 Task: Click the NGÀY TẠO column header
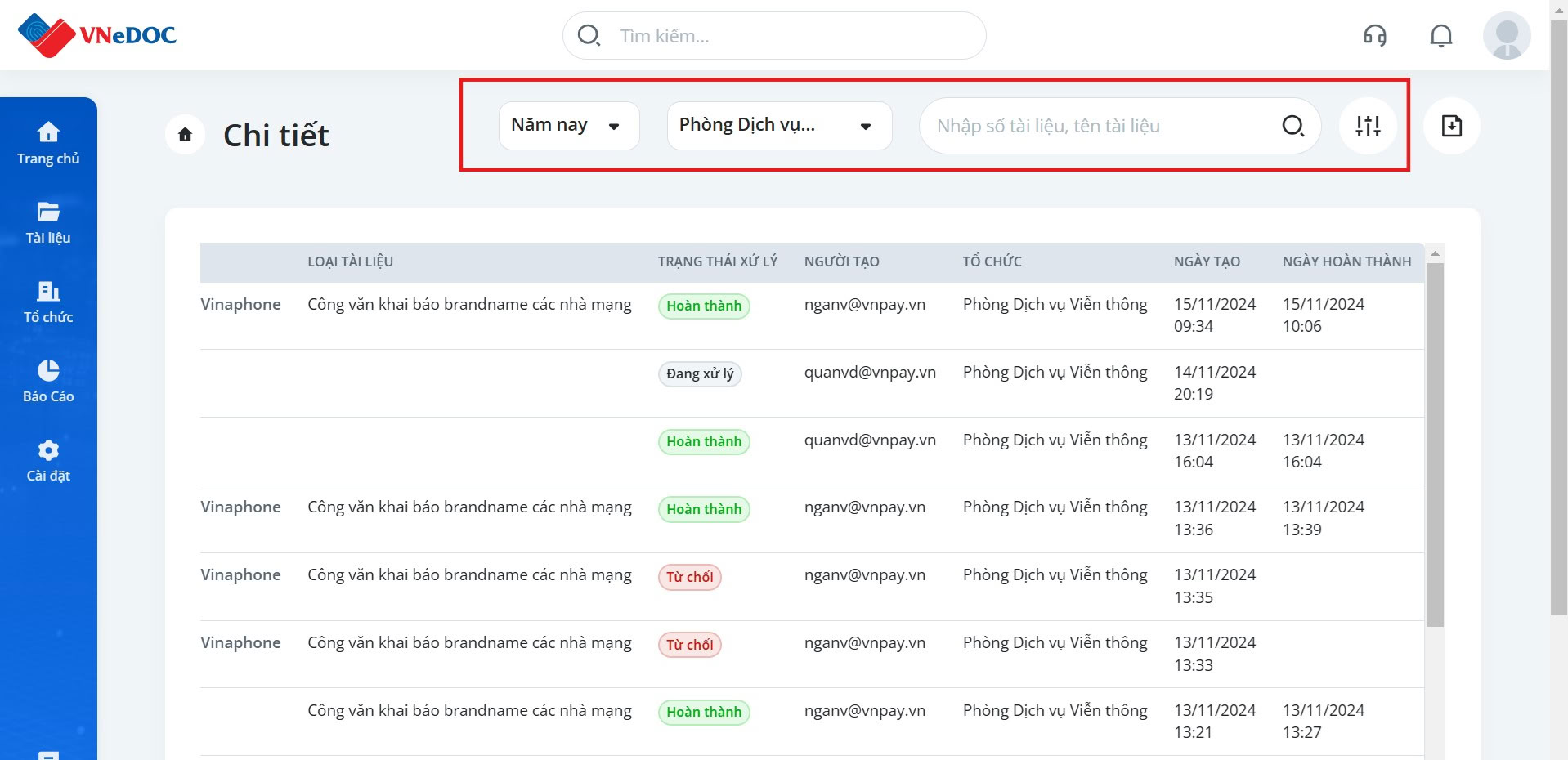pos(1207,262)
